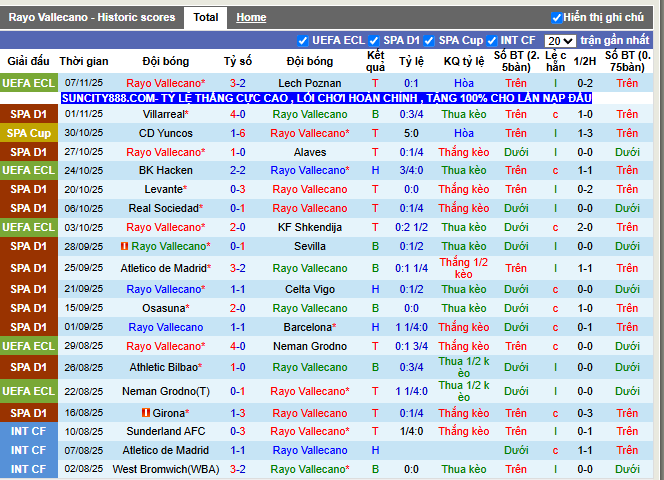This screenshot has width=664, height=480.
Task: Uncheck the UEFA ECL filter checkbox
Action: [302, 41]
